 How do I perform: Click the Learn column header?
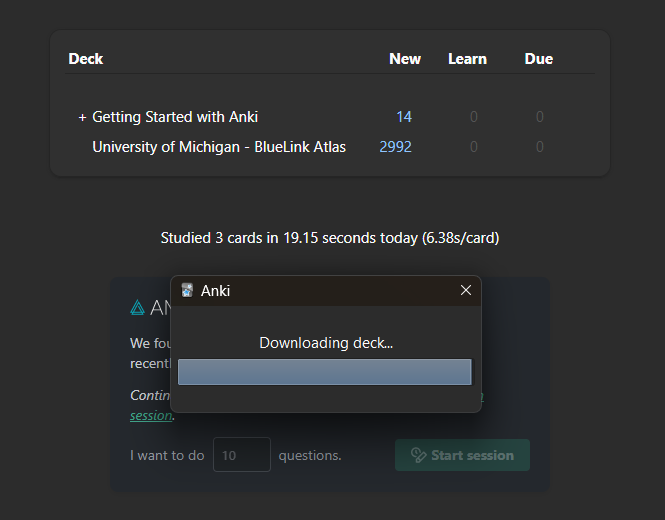(x=467, y=59)
